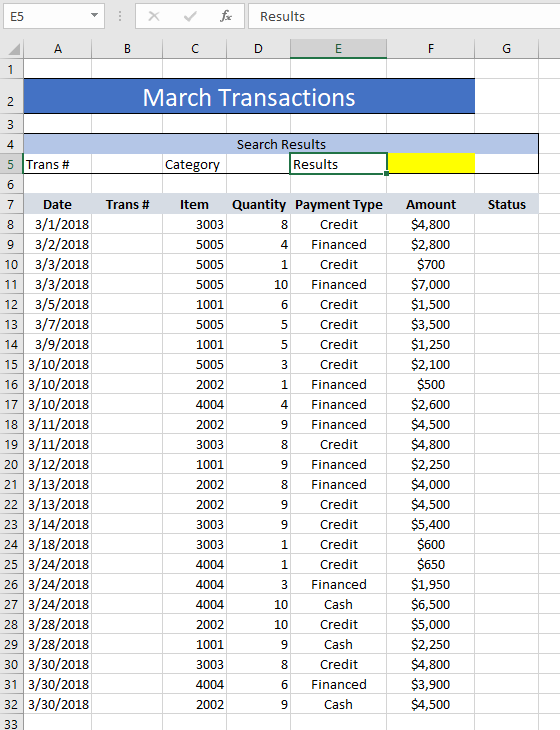Select the $3,900 amount cell
The image size is (560, 730).
[x=431, y=685]
